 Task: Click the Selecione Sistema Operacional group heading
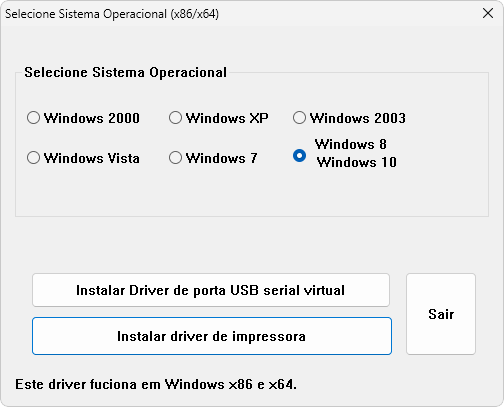(126, 72)
